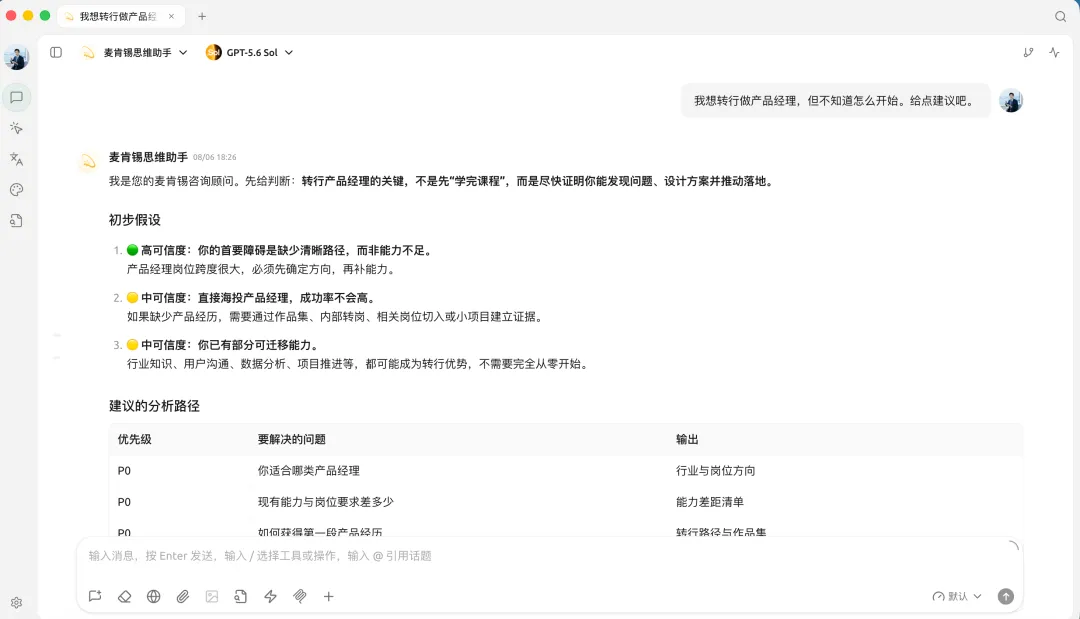Toggle the sidebar panel icon
1080x619 pixels.
(56, 52)
